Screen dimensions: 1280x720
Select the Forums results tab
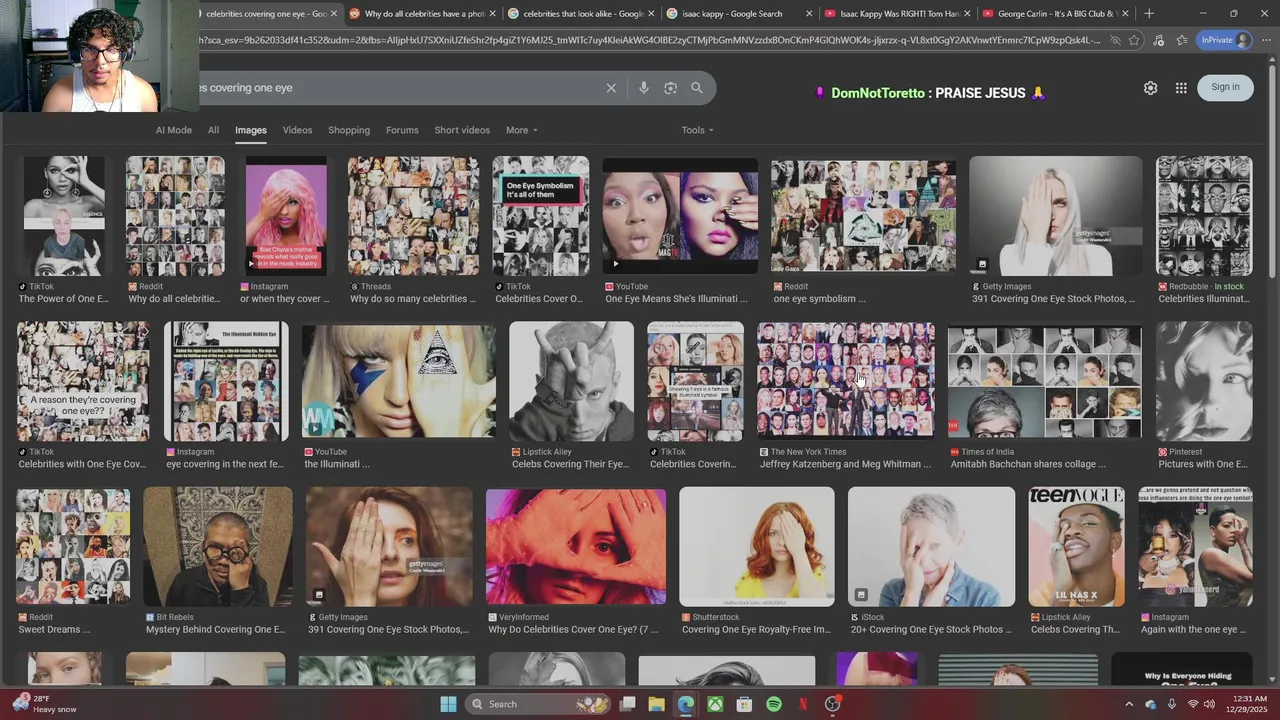(x=402, y=130)
